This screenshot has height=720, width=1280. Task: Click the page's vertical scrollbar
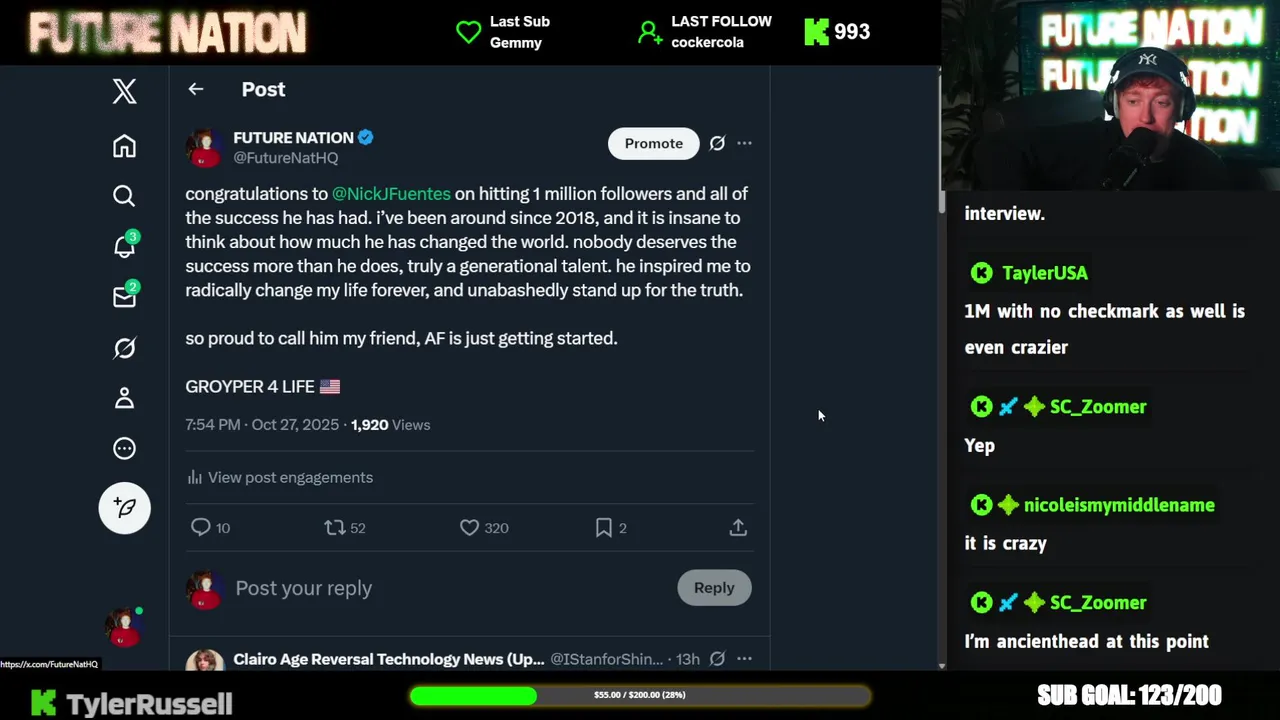(x=941, y=200)
